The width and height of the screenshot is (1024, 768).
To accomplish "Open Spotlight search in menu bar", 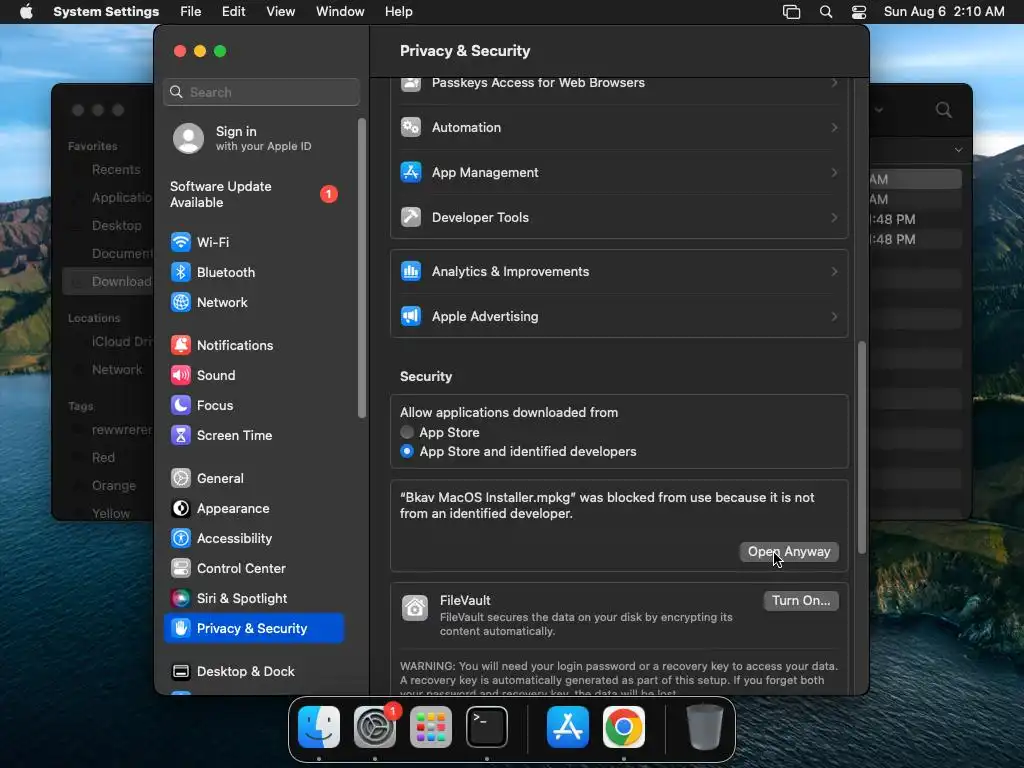I will point(825,12).
